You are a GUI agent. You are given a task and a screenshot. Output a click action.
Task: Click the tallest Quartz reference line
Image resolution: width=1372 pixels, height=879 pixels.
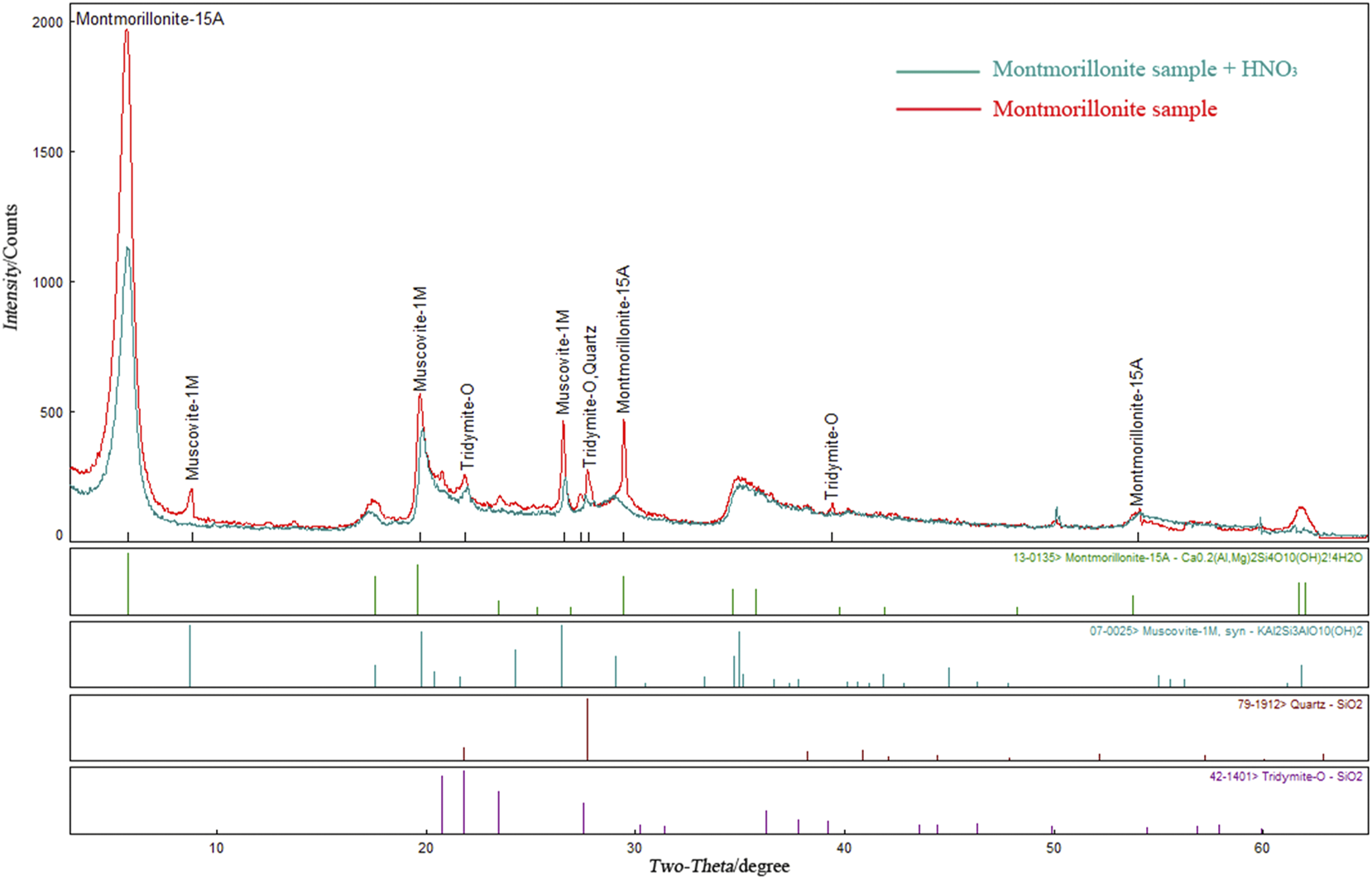point(588,728)
